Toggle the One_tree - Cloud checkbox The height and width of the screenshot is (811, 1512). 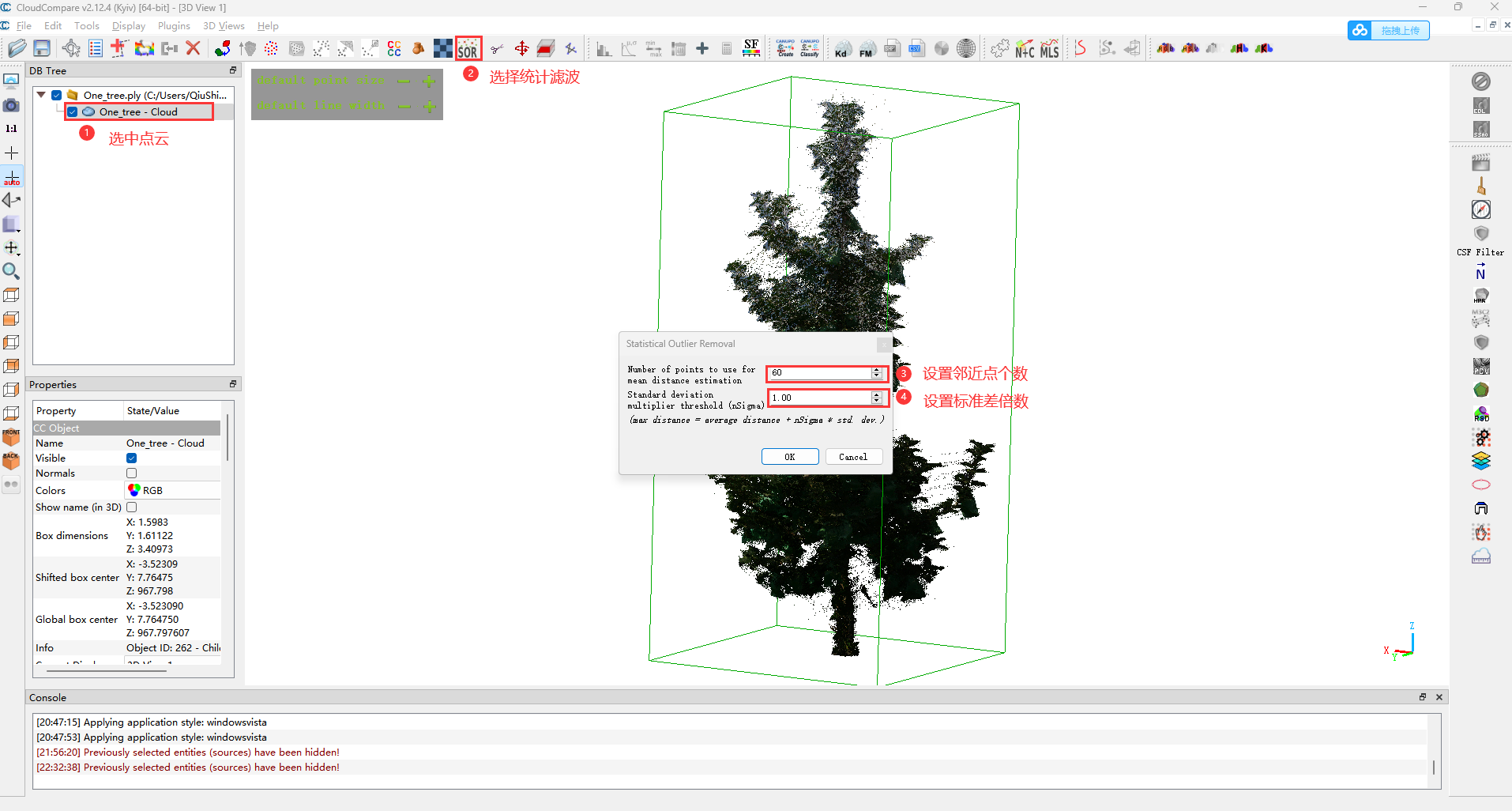click(73, 111)
